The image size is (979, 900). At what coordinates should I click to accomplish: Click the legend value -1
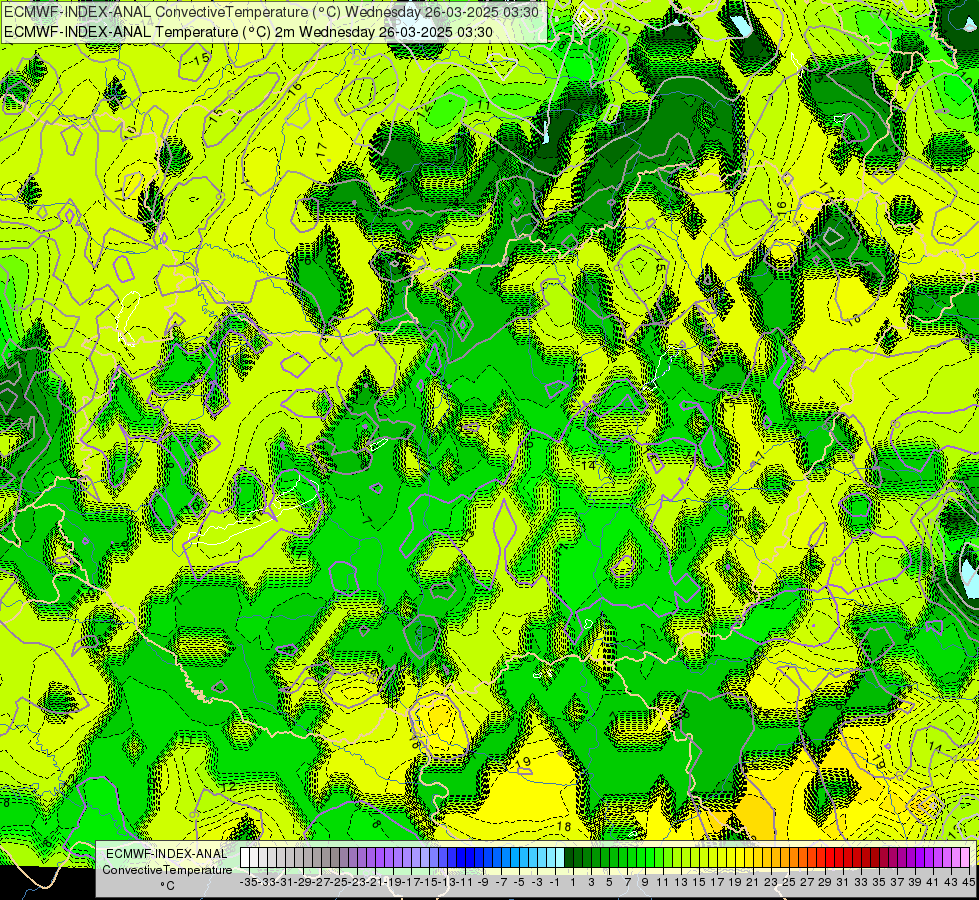click(554, 882)
